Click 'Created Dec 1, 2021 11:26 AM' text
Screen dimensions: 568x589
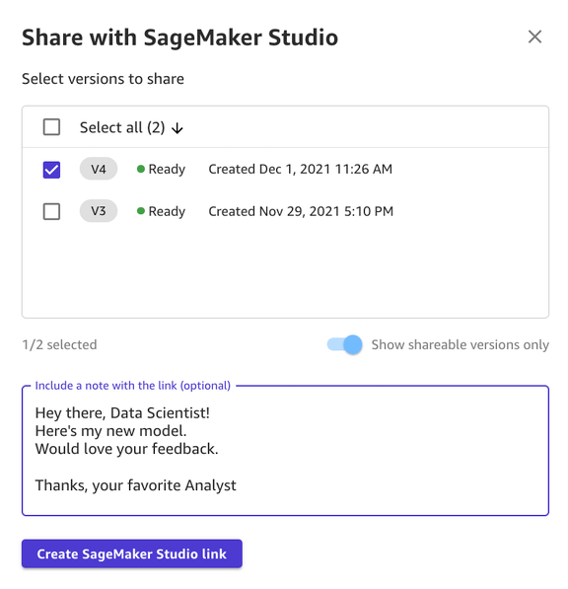tap(301, 169)
